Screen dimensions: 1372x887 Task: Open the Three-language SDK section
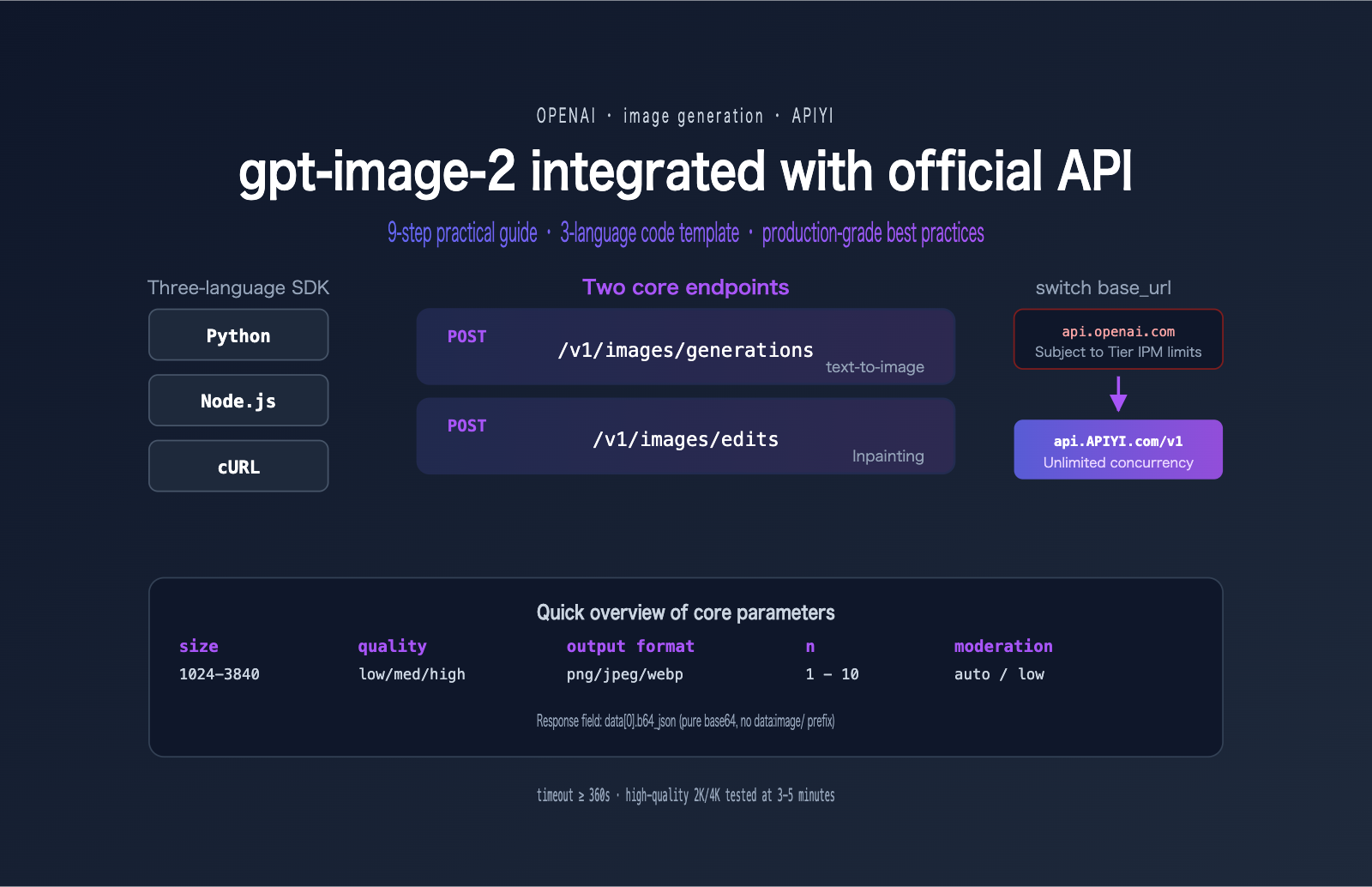(x=238, y=287)
